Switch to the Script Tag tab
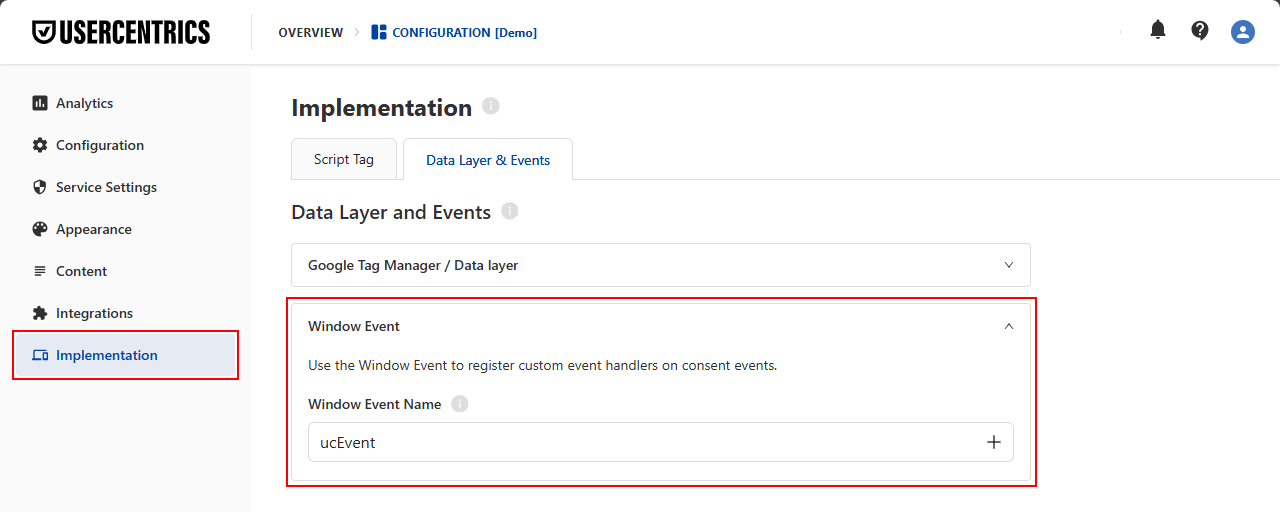The height and width of the screenshot is (512, 1280). [344, 159]
